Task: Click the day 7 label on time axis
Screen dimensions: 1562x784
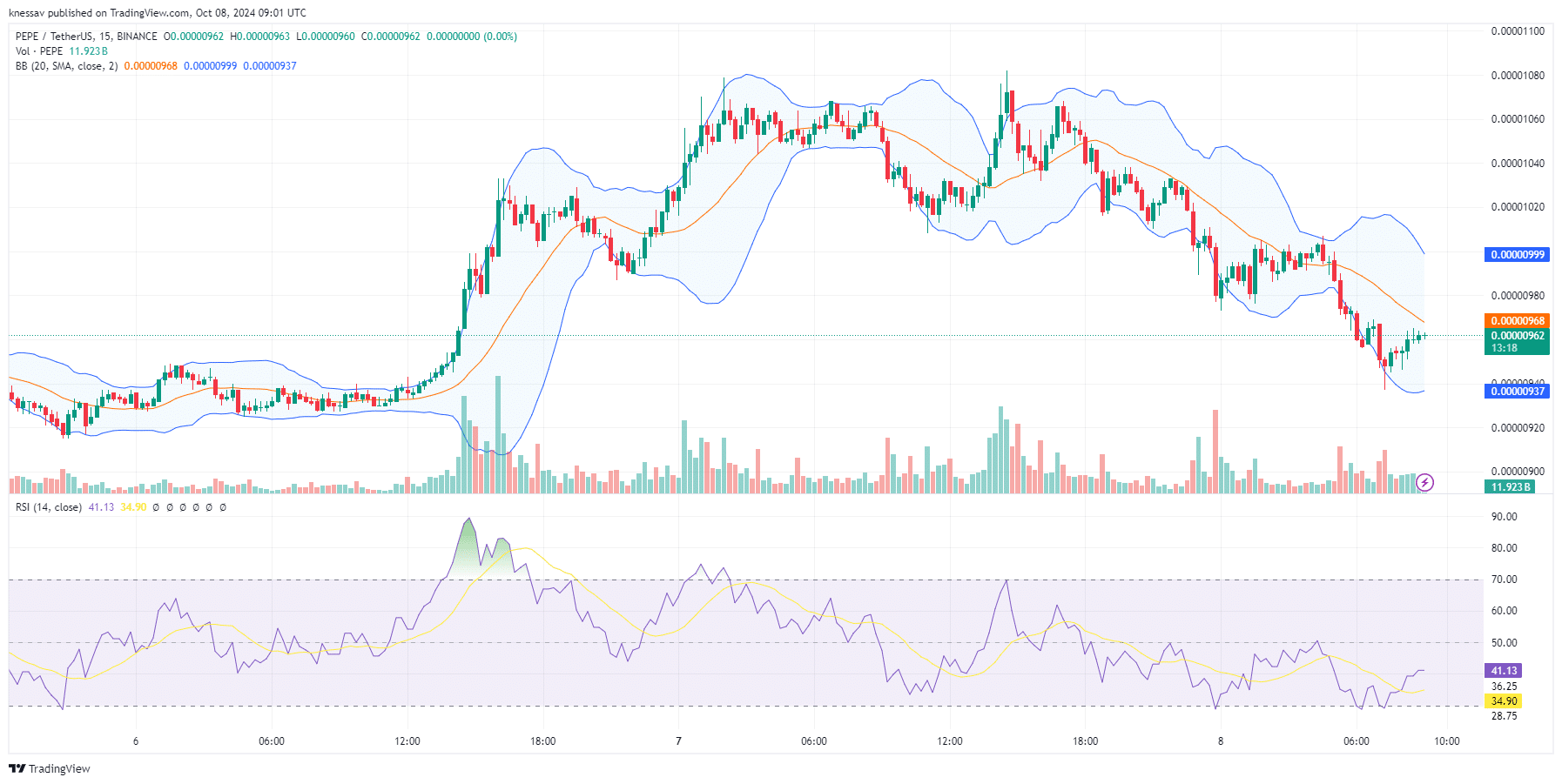Action: tap(678, 741)
